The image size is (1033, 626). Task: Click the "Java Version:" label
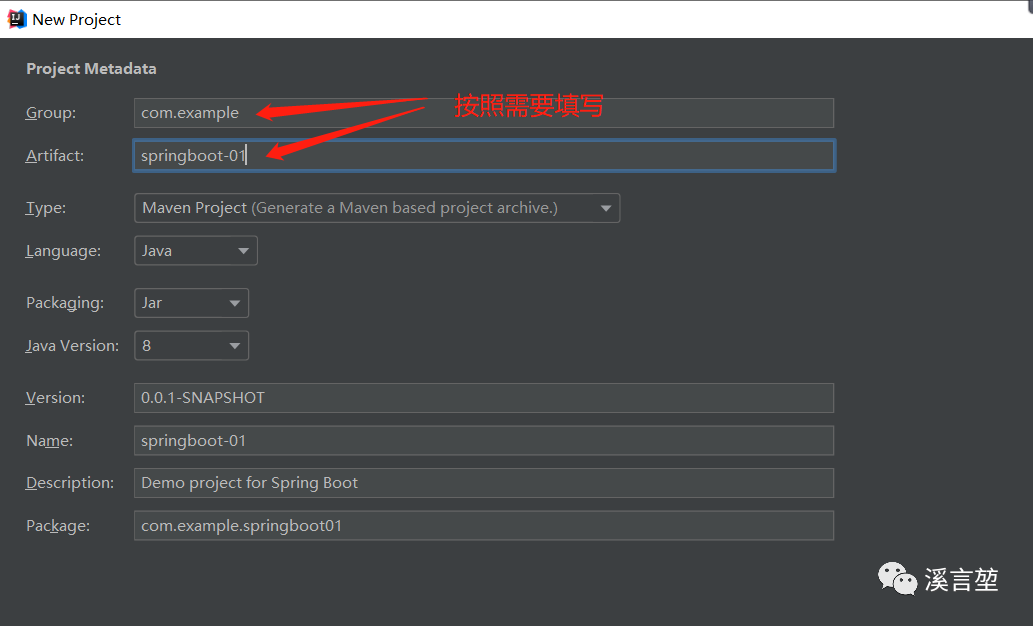(72, 346)
